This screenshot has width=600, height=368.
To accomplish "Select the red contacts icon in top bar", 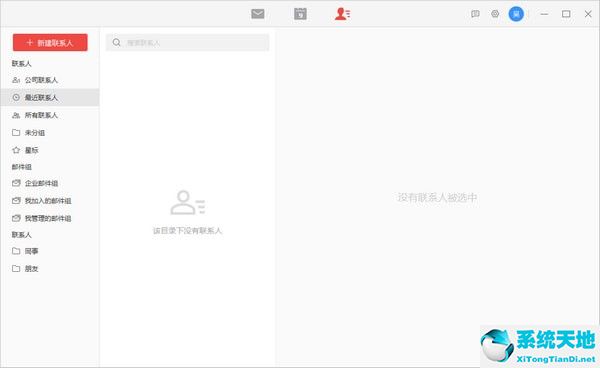I will pos(342,14).
